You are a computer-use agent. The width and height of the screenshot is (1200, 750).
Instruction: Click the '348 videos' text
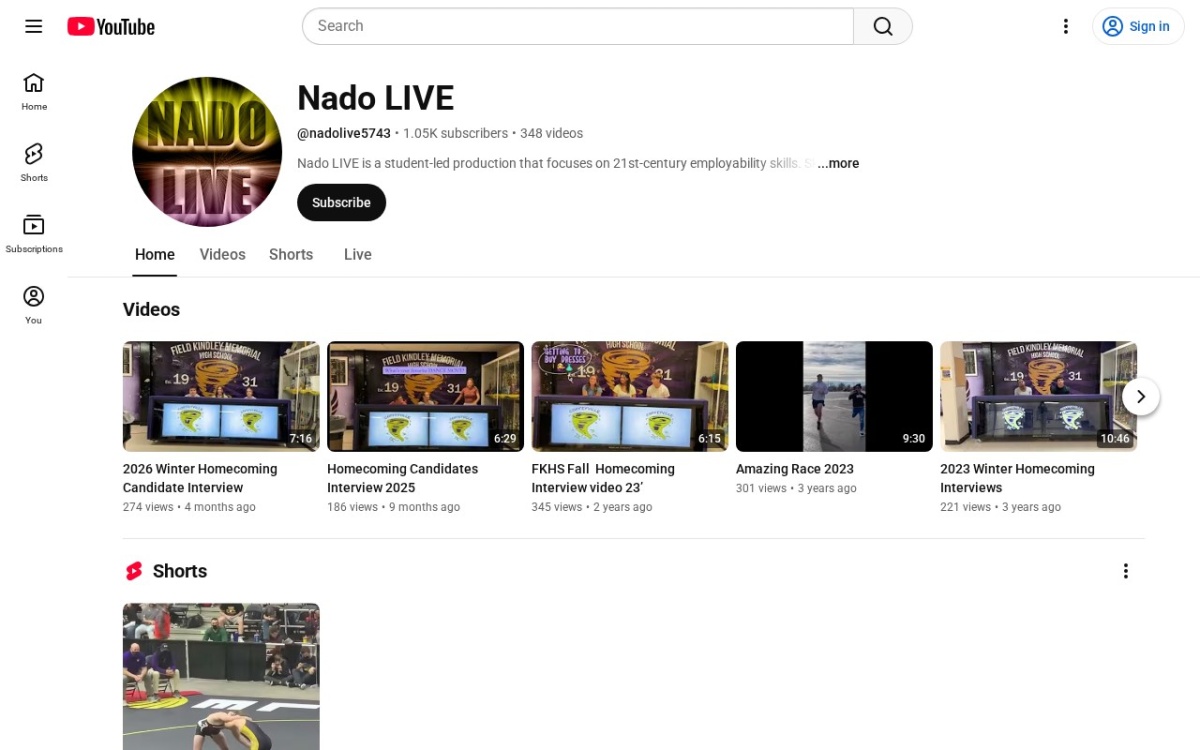[551, 133]
